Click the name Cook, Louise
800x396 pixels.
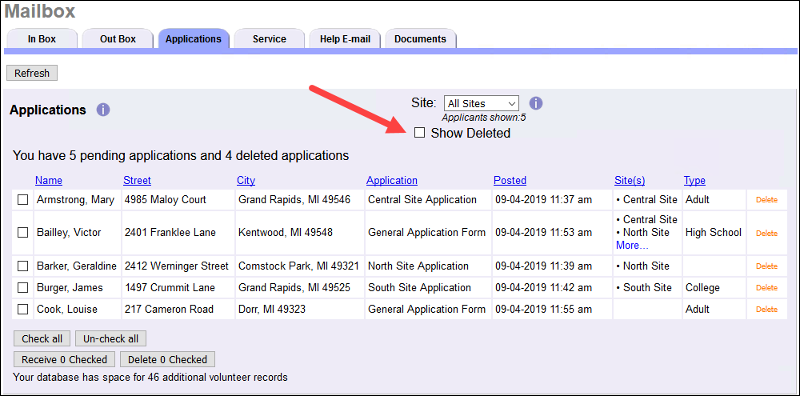click(x=67, y=309)
